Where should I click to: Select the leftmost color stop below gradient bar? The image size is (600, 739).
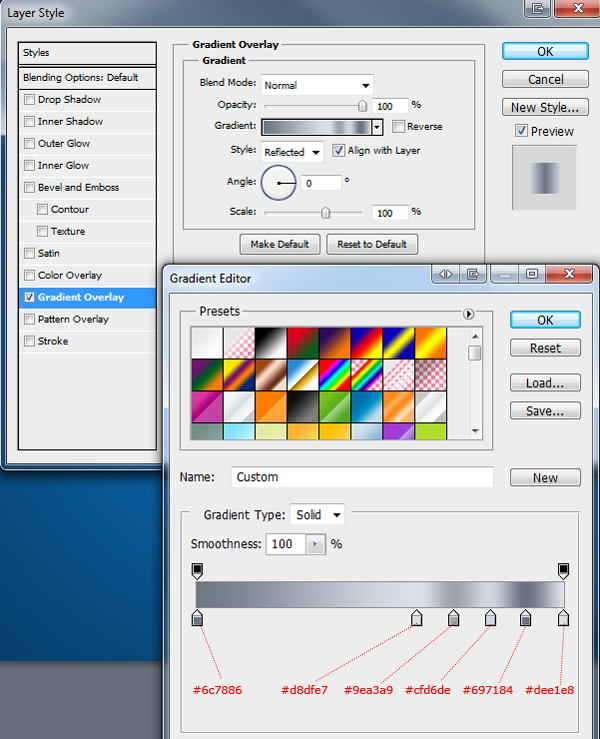(197, 617)
